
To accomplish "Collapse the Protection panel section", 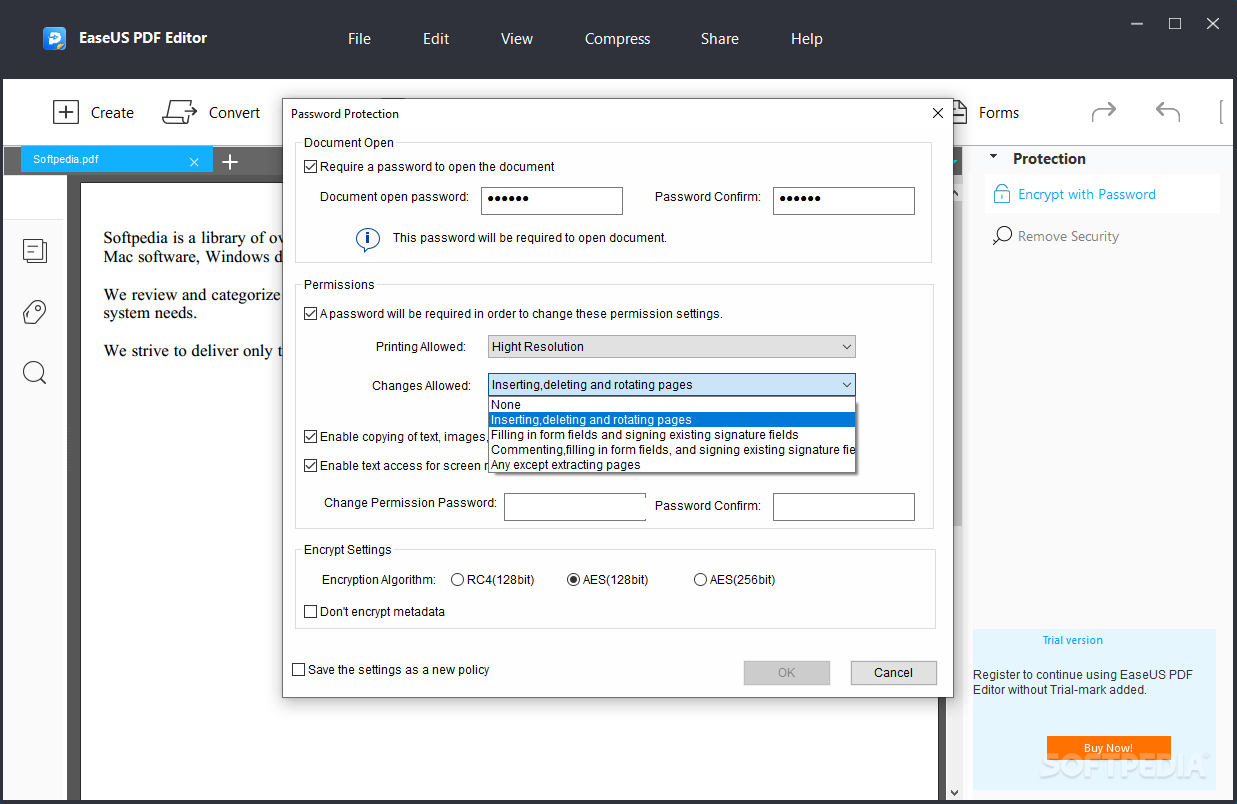I will tap(994, 158).
